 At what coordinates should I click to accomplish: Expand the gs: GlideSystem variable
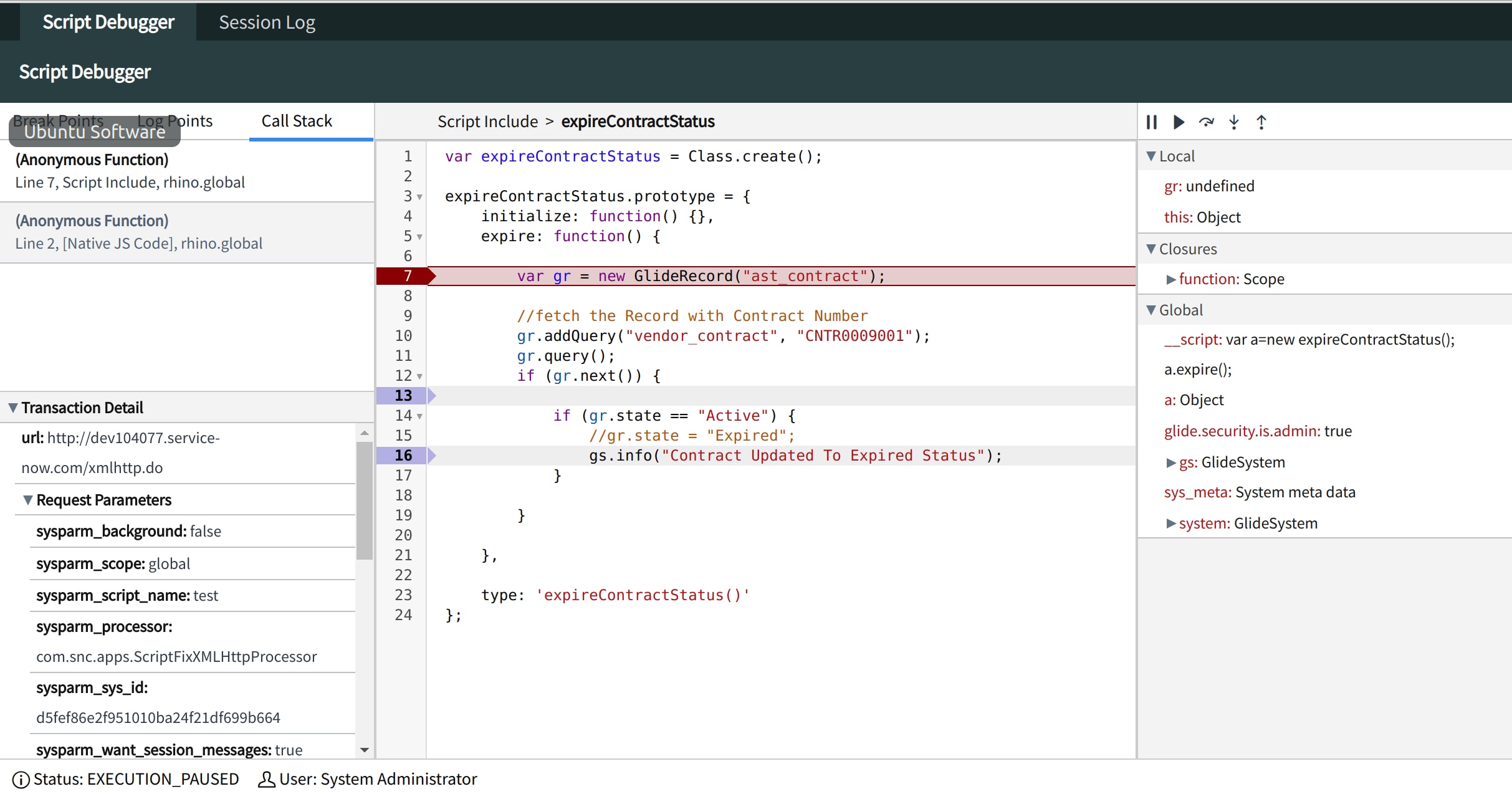1170,462
